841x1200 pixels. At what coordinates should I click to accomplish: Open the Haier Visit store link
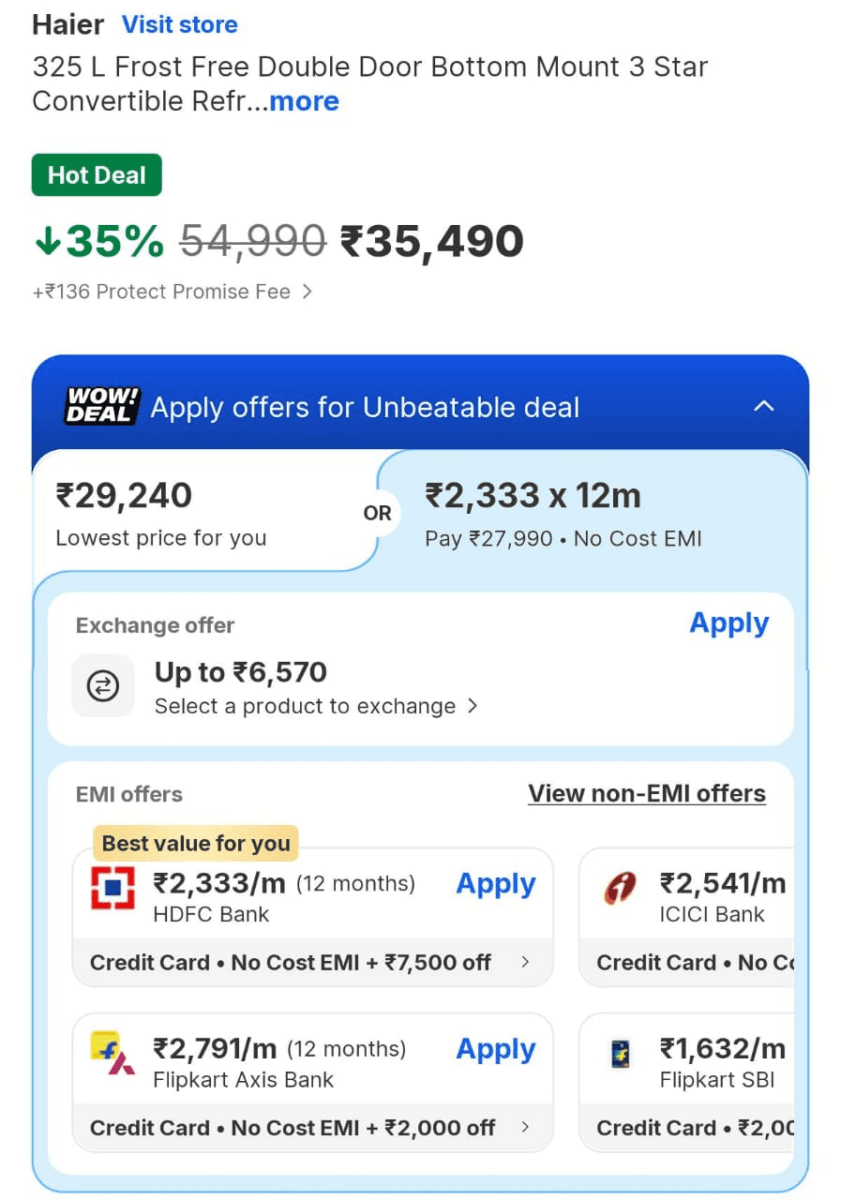(180, 24)
